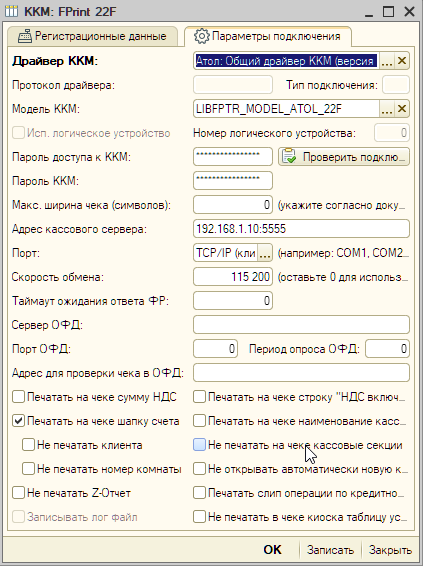Screen dimensions: 423x566
Task: Click the Протокол драйвера field
Action: pyautogui.click(x=233, y=85)
